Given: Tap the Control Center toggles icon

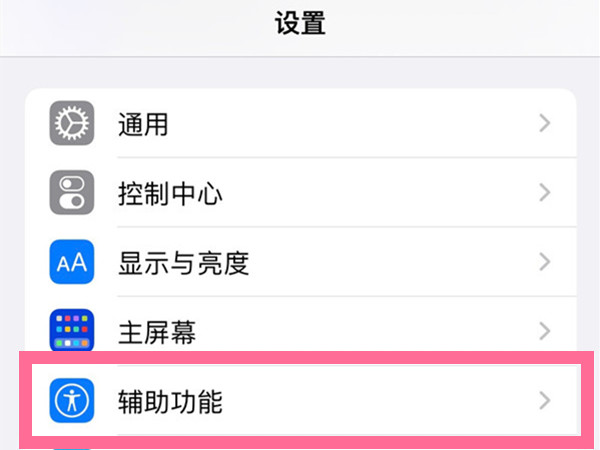Looking at the screenshot, I should tap(71, 193).
